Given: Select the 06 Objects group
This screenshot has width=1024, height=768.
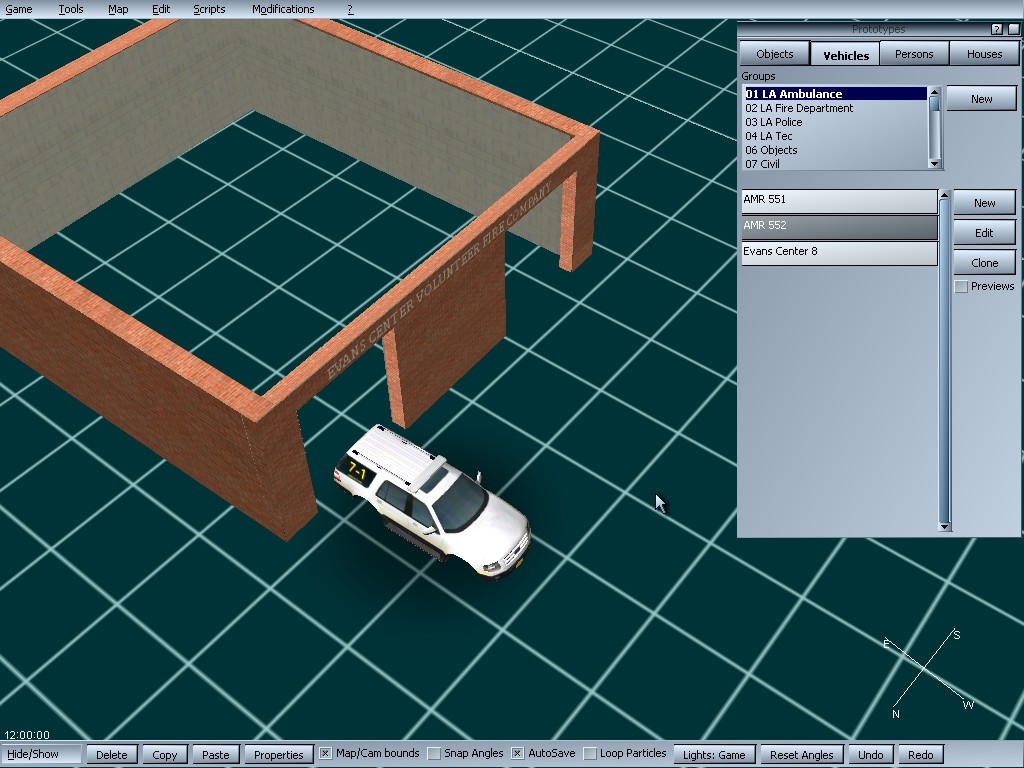Looking at the screenshot, I should pos(835,150).
